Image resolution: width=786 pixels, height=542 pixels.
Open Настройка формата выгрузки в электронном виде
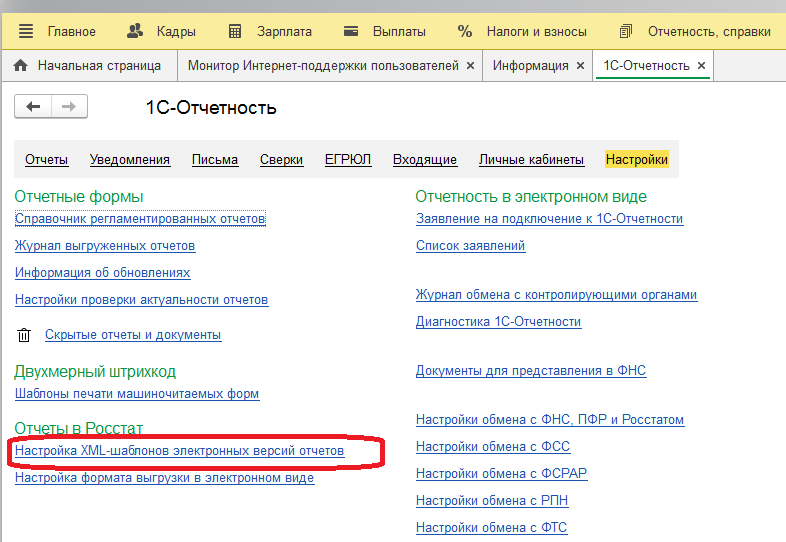coord(164,478)
